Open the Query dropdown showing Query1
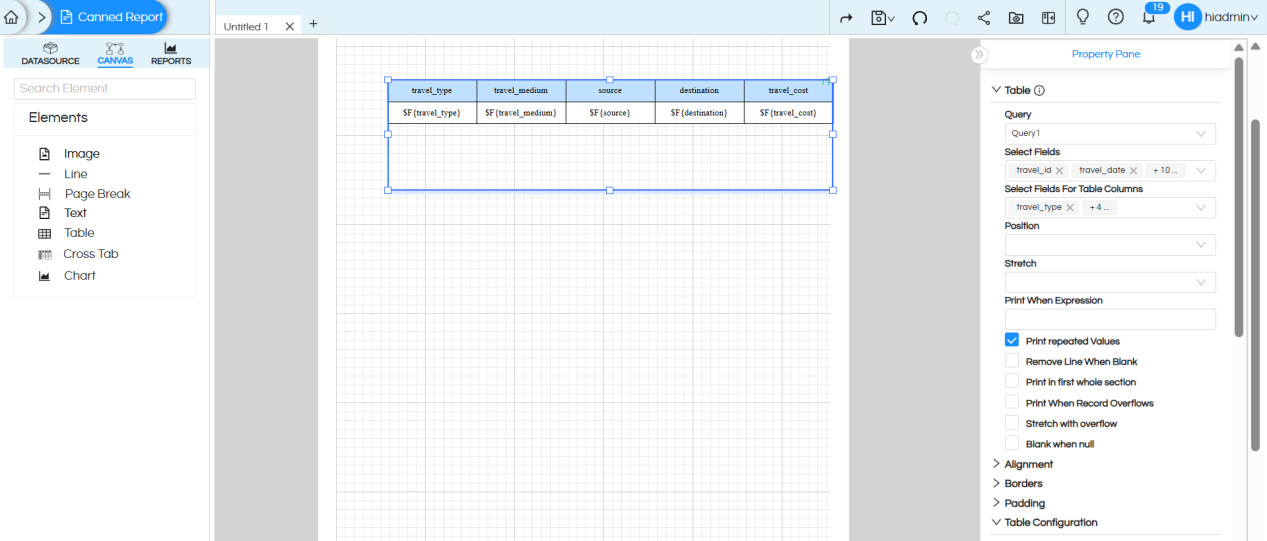Screen dimensions: 1267x541 click(1110, 133)
